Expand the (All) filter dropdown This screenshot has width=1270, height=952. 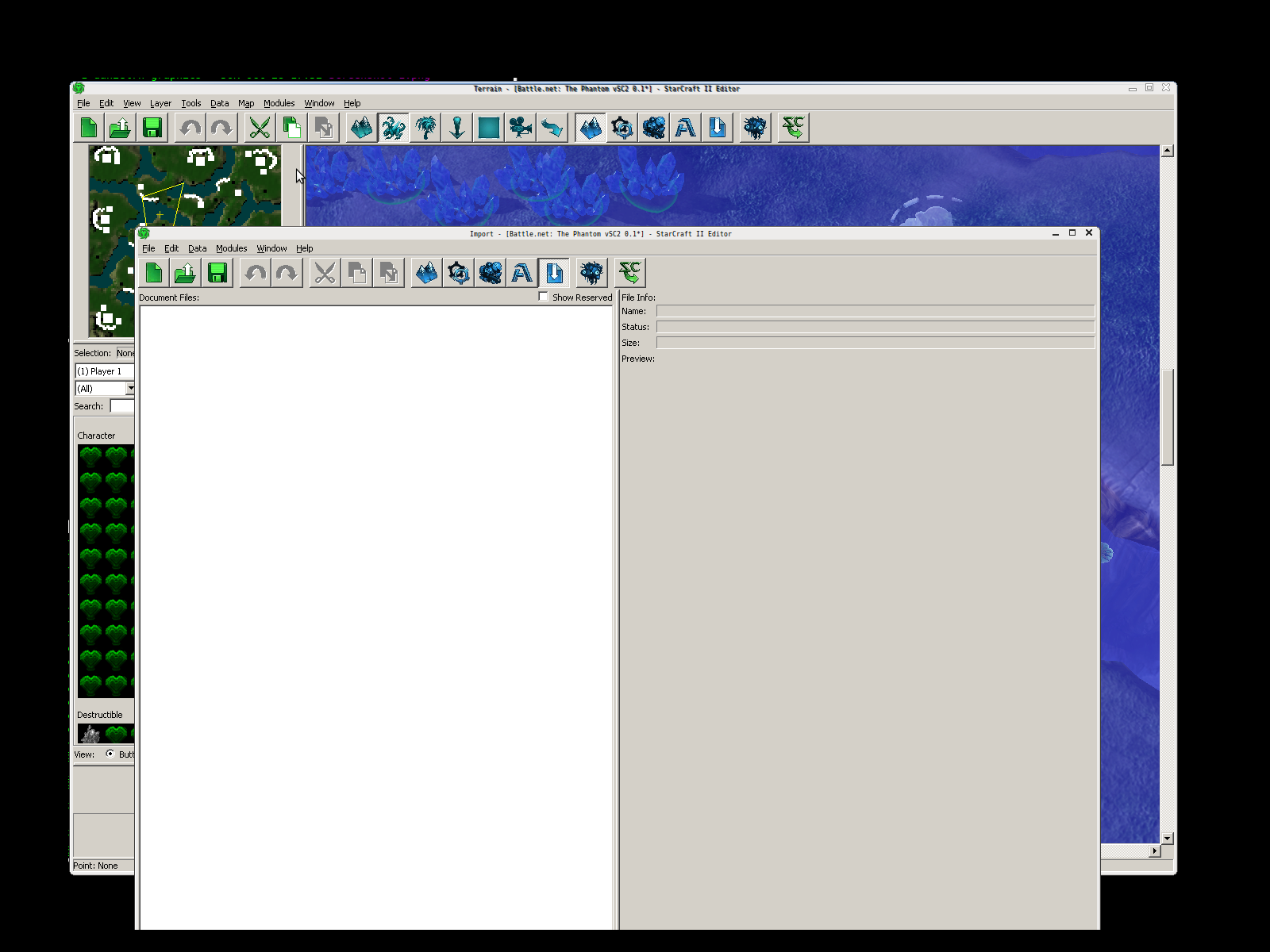coord(129,389)
